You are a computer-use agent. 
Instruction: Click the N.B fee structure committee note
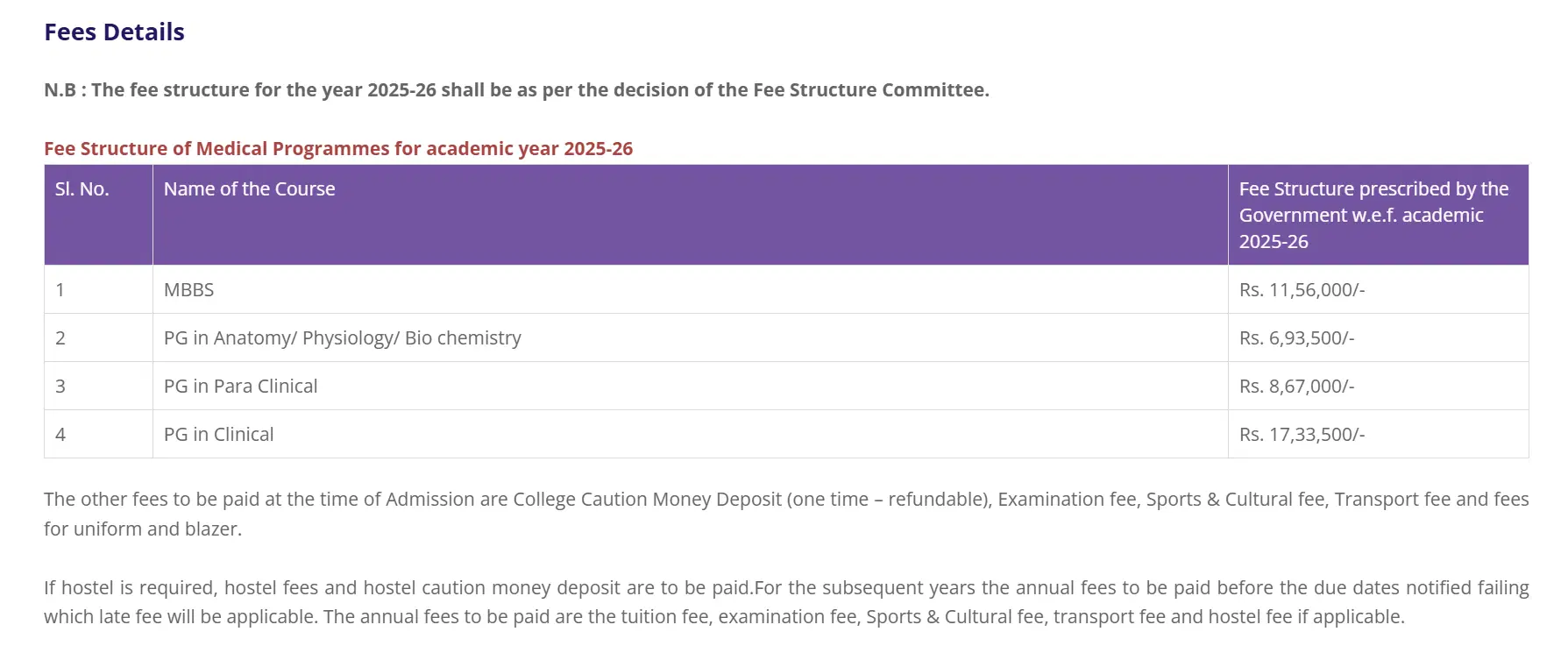click(x=516, y=90)
